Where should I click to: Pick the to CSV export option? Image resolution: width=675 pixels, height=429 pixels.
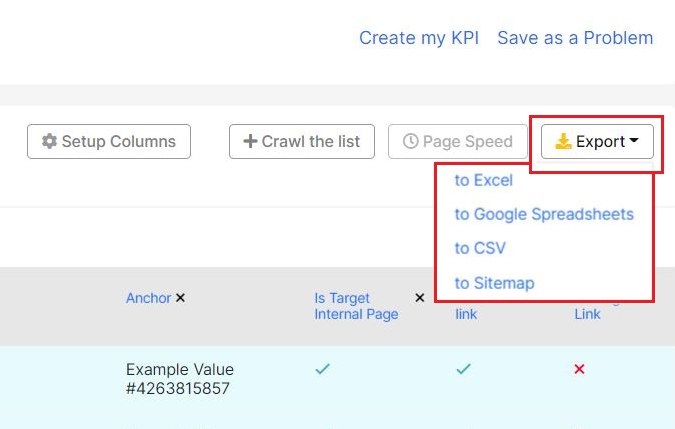pyautogui.click(x=480, y=248)
